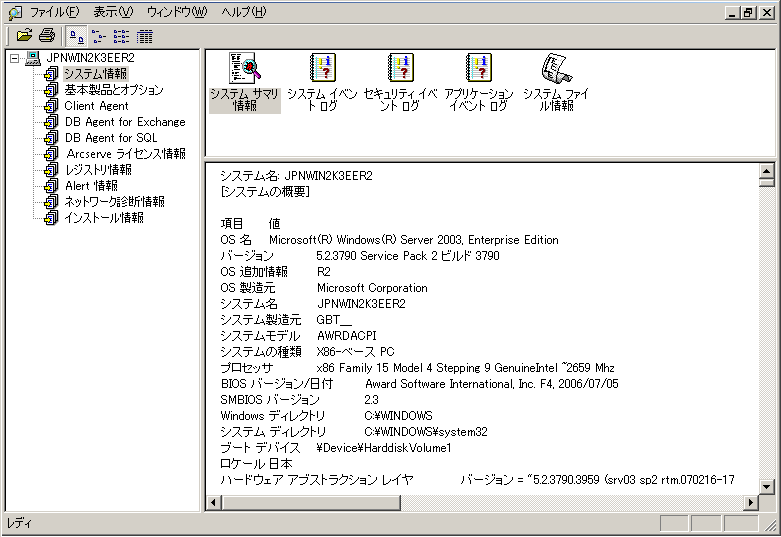This screenshot has height=537, width=781.
Task: Open システム サマリ情報 icon
Action: (x=245, y=82)
